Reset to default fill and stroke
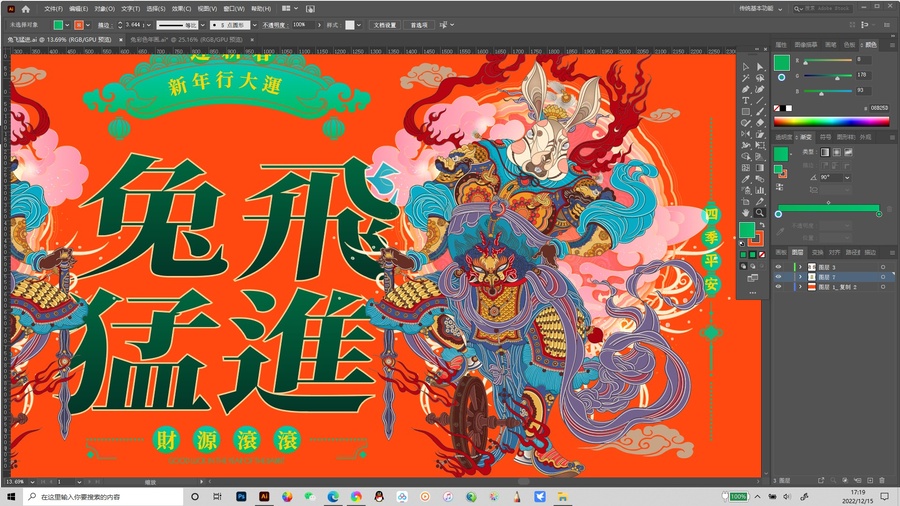Screen dimensions: 900x506 742,243
